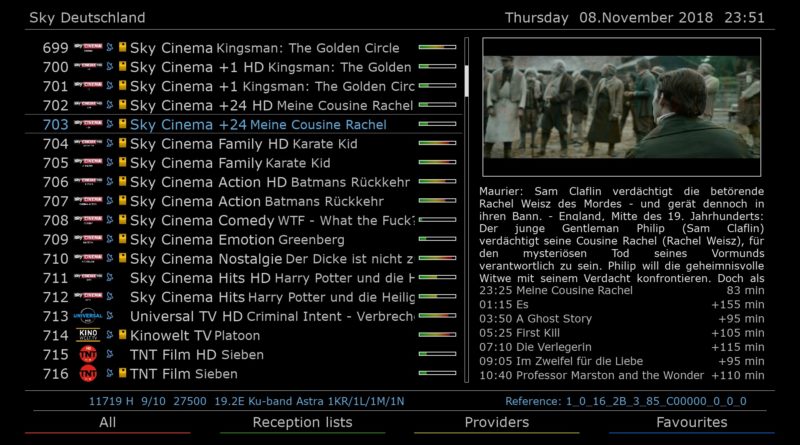Screen dimensions: 800x445
Task: Open the Providers list
Action: [496, 423]
